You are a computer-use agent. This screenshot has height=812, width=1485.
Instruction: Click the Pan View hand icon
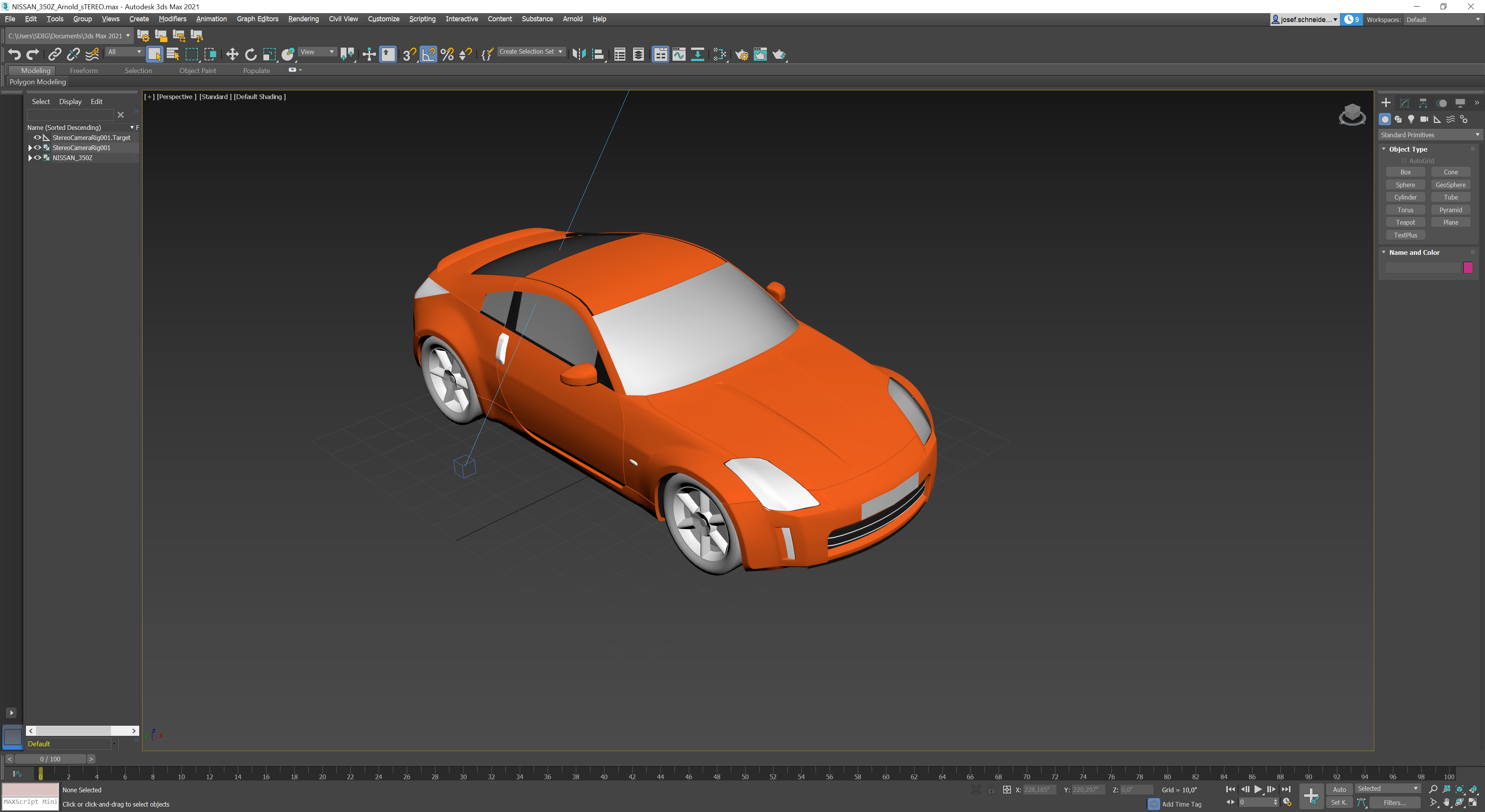(x=1446, y=802)
